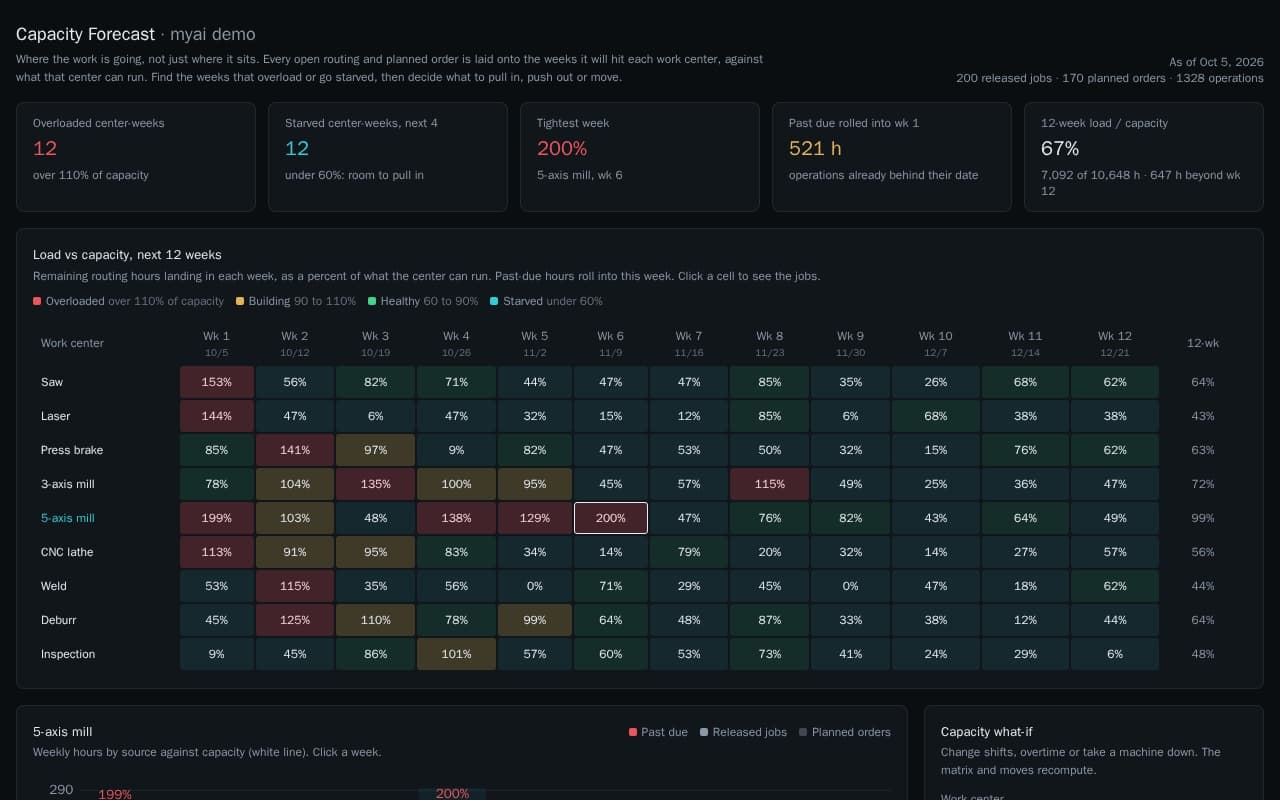Open the Inspection Wk 12 cell showing 6%
The height and width of the screenshot is (800, 1280).
pyautogui.click(x=1115, y=654)
